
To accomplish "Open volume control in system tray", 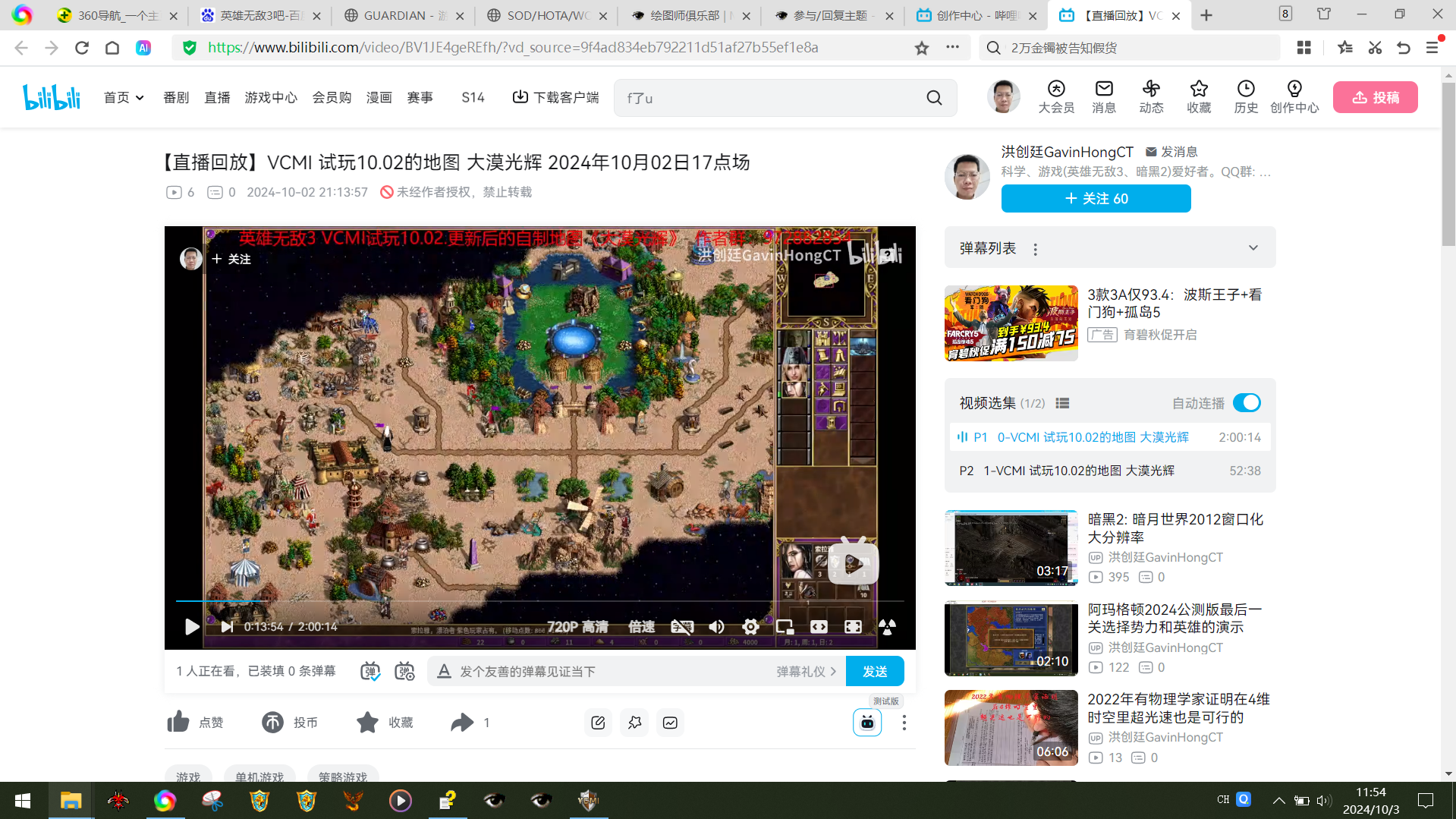I will click(x=1324, y=800).
